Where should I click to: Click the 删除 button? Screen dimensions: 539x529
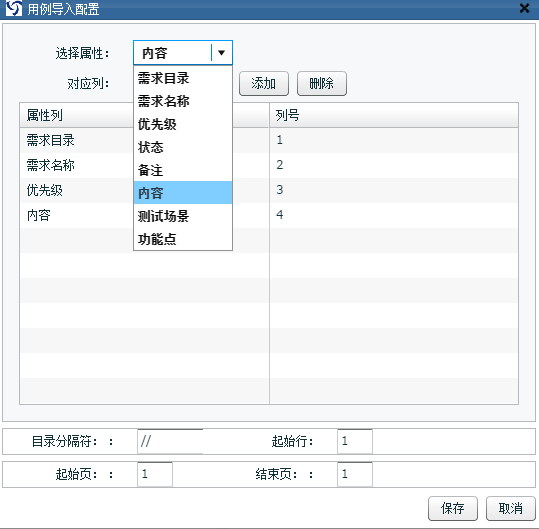coord(322,84)
